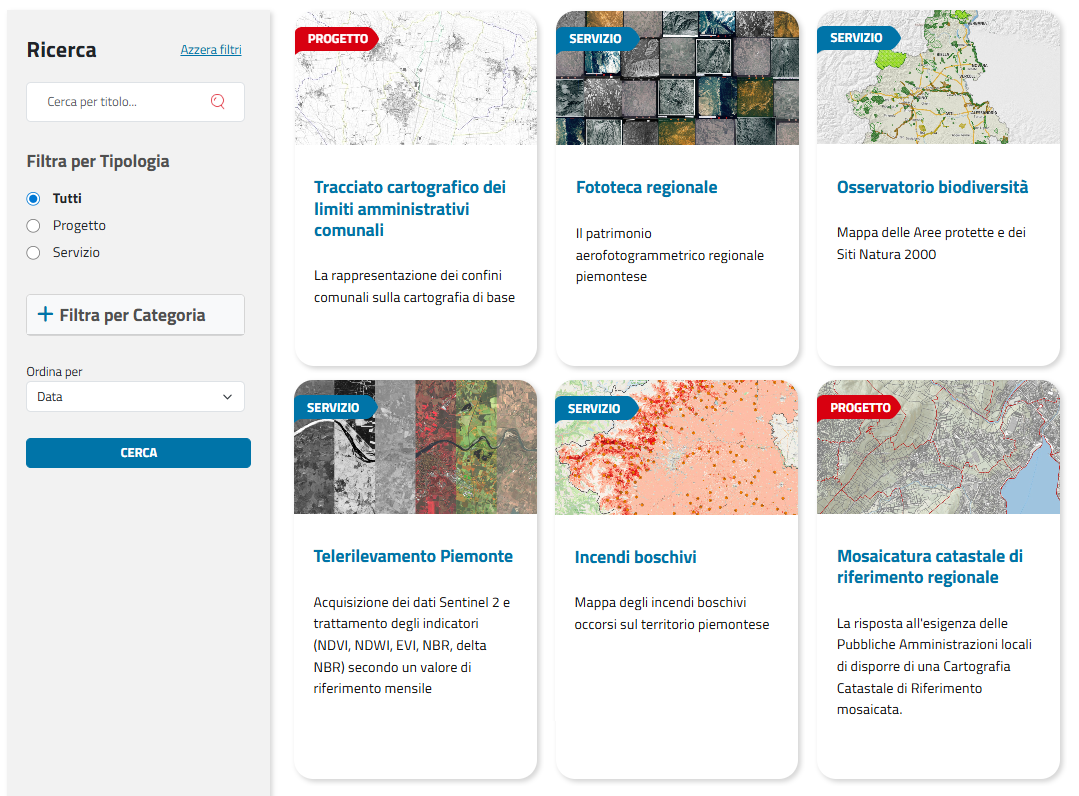Select the Tutti radio button

33,199
